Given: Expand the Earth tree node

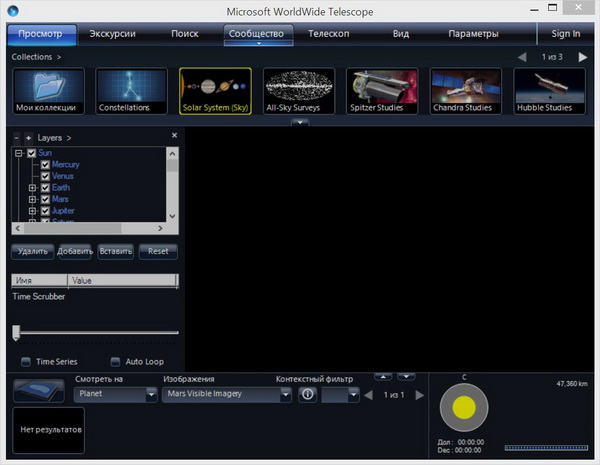Looking at the screenshot, I should pos(32,188).
